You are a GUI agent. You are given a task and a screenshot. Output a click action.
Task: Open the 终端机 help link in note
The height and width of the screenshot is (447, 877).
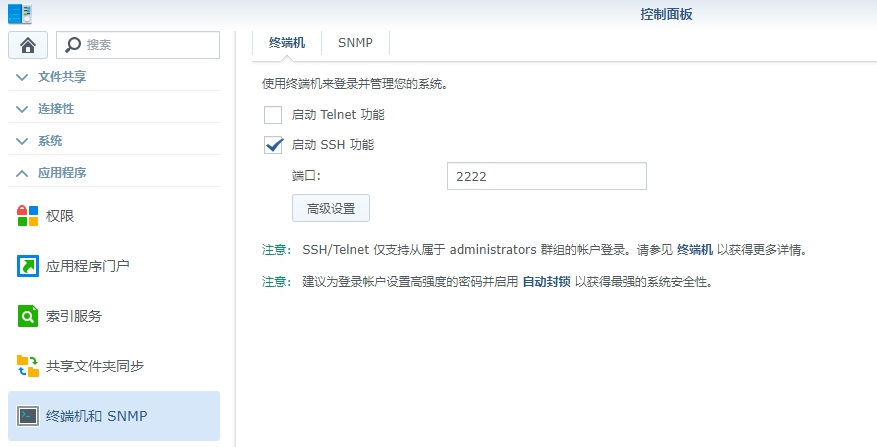pos(695,250)
